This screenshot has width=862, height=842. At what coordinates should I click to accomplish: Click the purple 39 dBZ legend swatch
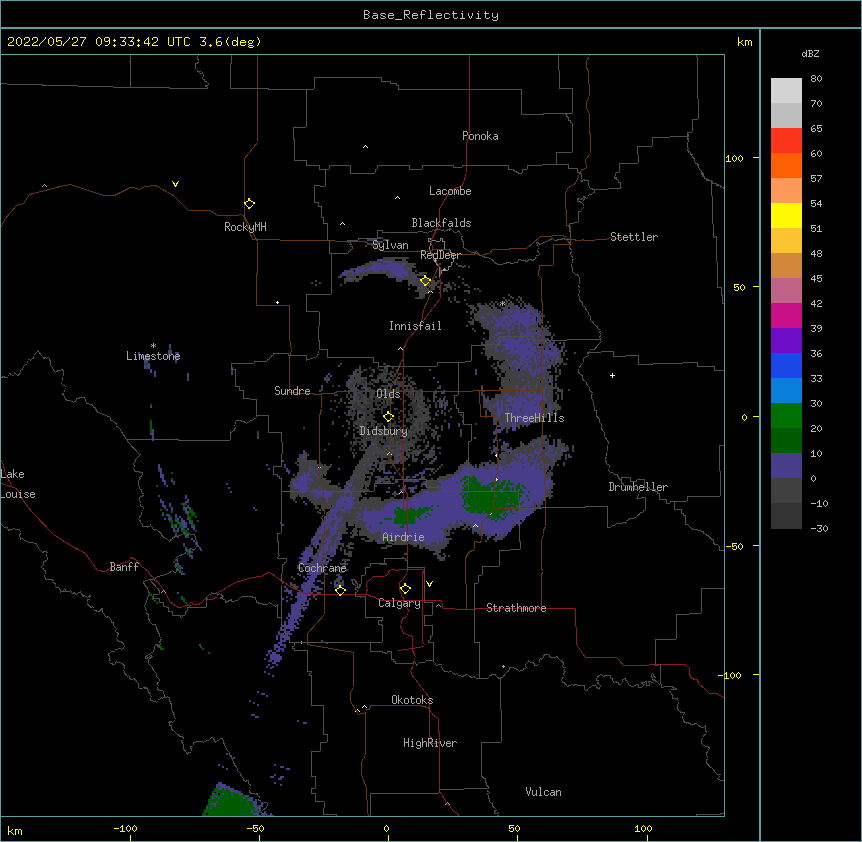coord(786,341)
